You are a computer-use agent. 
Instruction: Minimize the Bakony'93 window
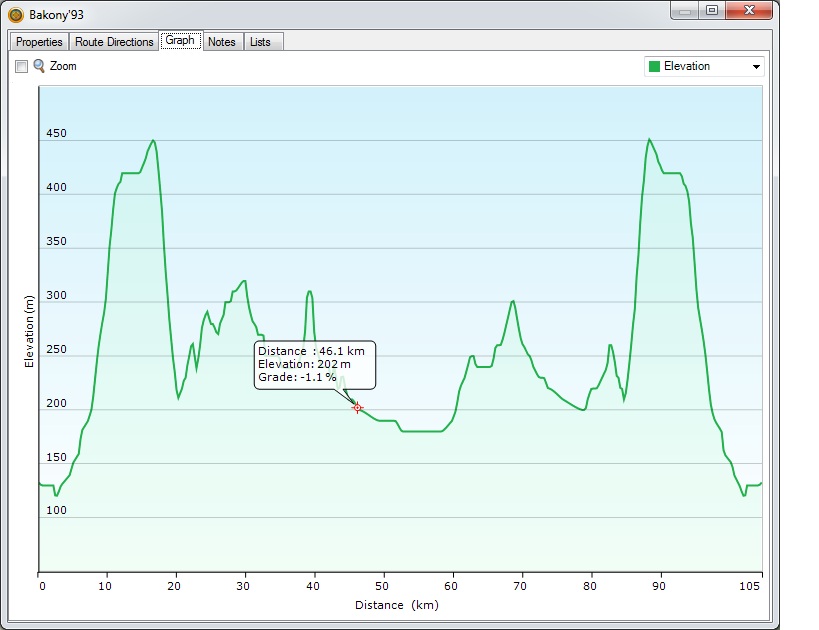685,10
